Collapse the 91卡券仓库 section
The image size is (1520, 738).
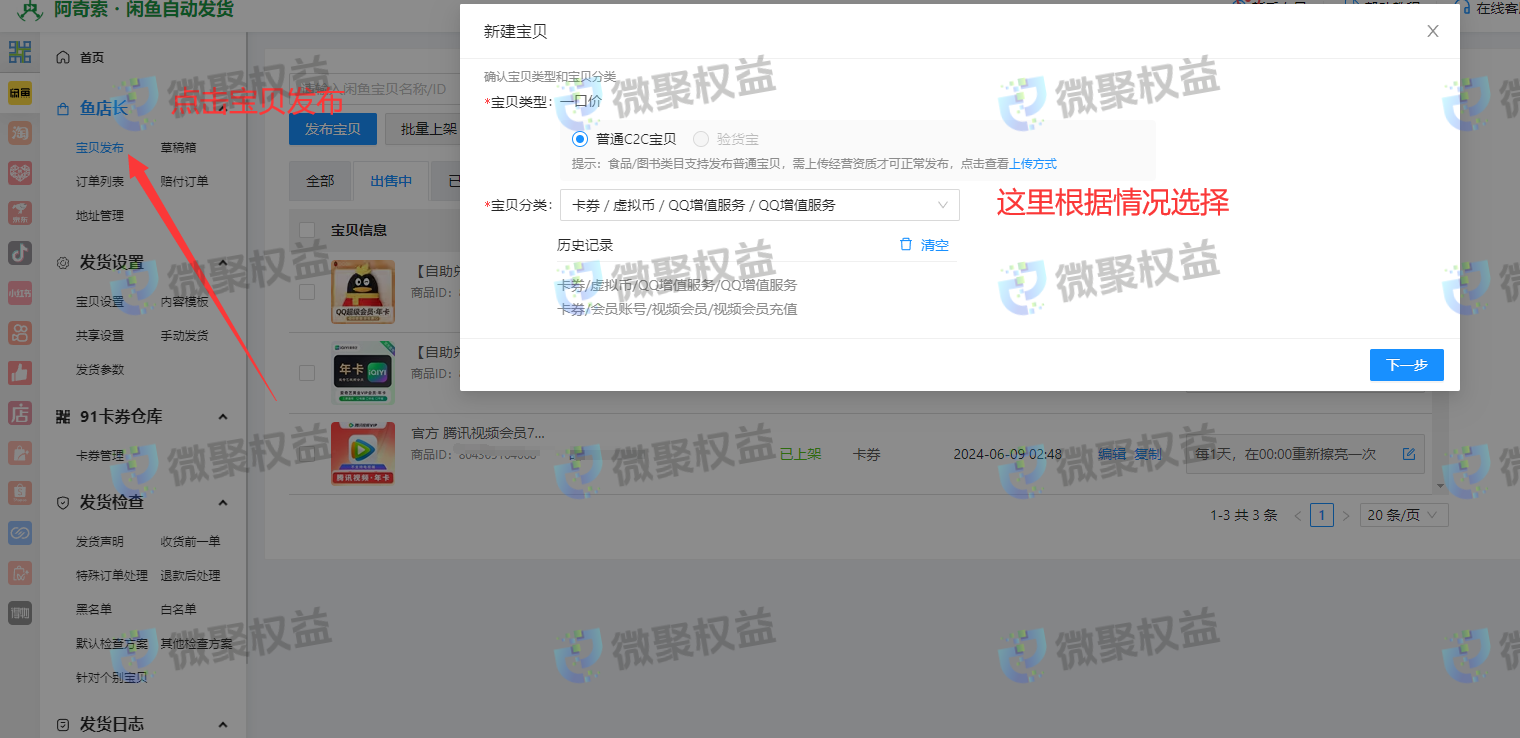[223, 417]
